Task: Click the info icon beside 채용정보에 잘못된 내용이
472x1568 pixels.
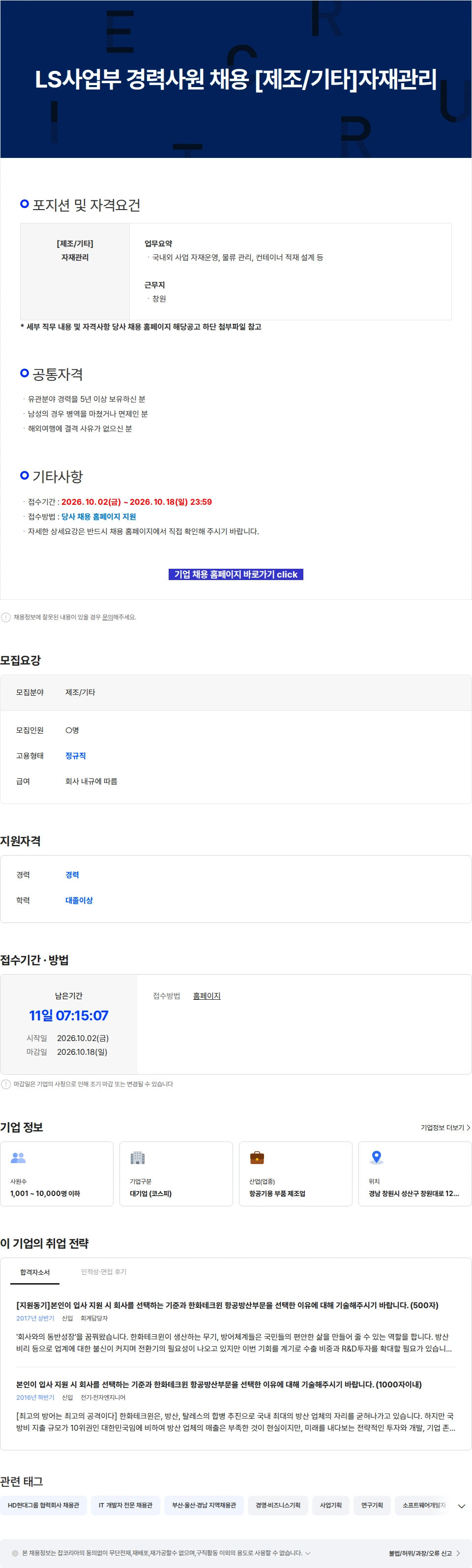Action: point(5,617)
